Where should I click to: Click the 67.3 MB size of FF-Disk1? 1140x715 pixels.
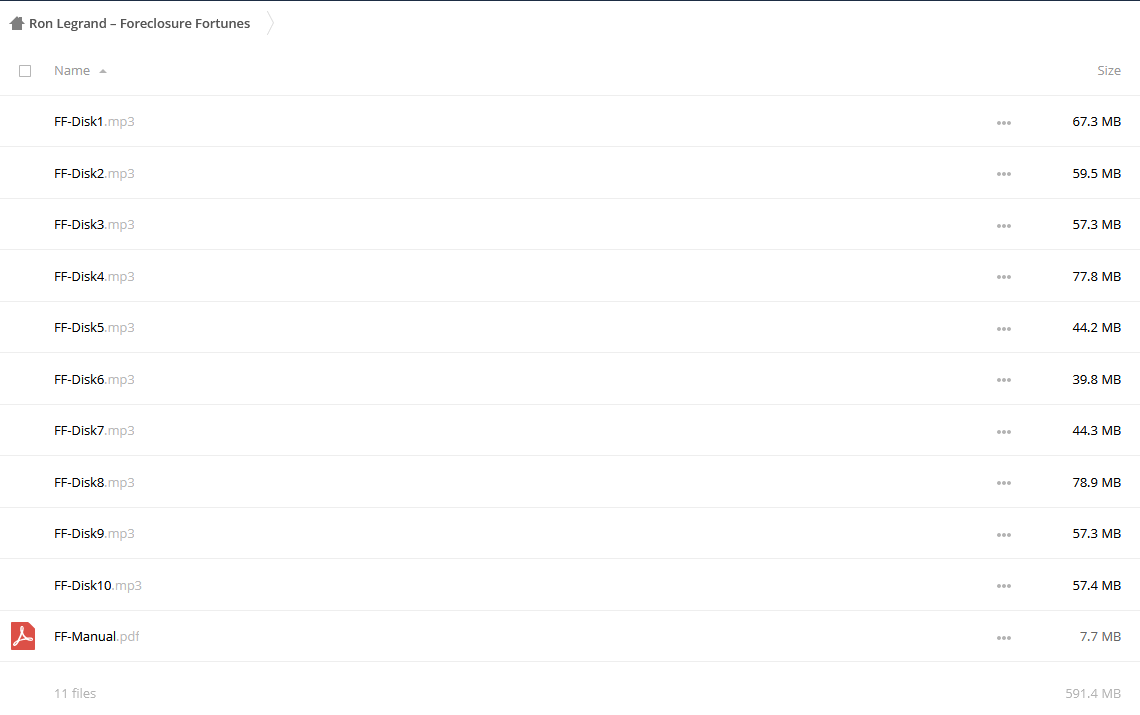[1096, 121]
